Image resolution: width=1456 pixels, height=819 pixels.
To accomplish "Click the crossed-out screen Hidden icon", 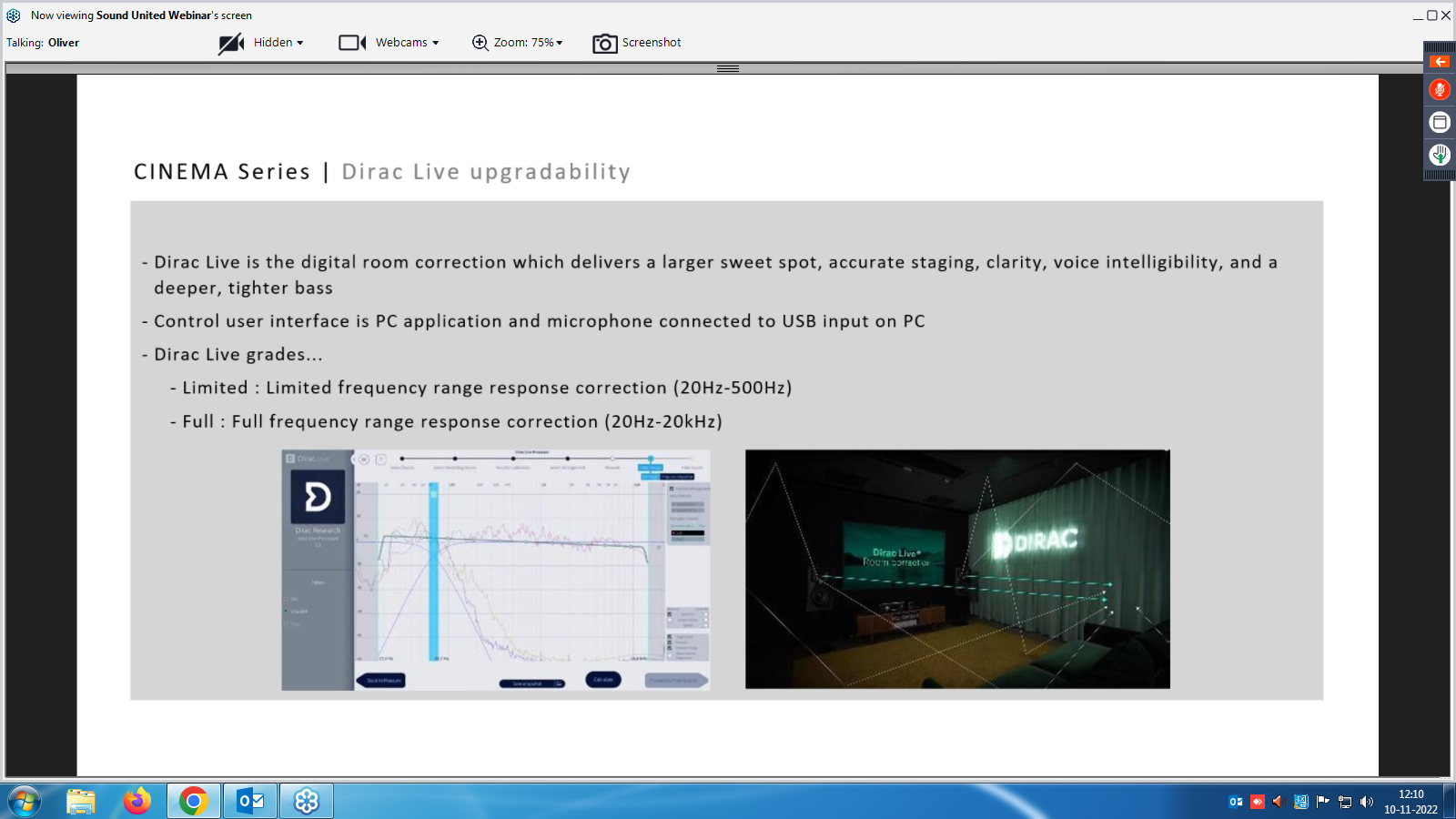I will pyautogui.click(x=231, y=43).
